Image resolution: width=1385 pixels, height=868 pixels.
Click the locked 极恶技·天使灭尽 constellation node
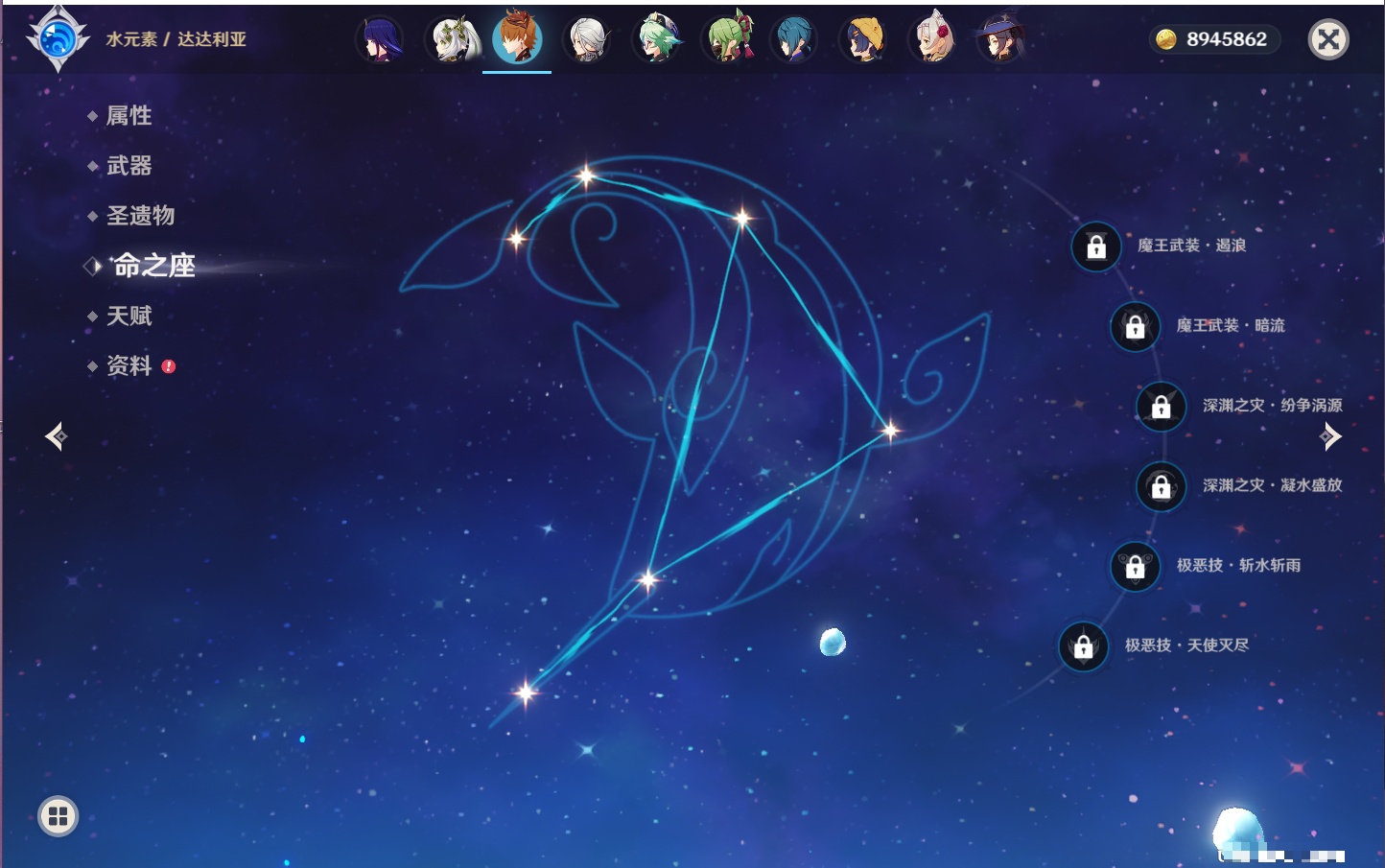coord(1083,645)
